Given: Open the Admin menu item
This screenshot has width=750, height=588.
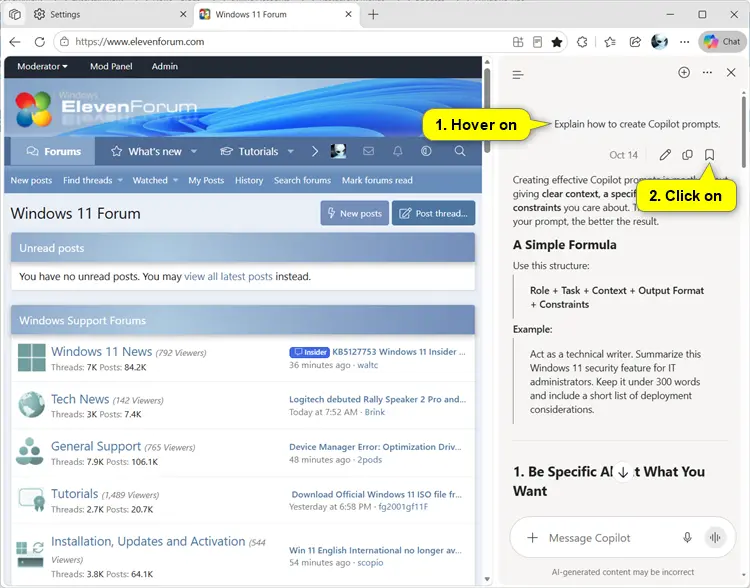Looking at the screenshot, I should [x=165, y=67].
